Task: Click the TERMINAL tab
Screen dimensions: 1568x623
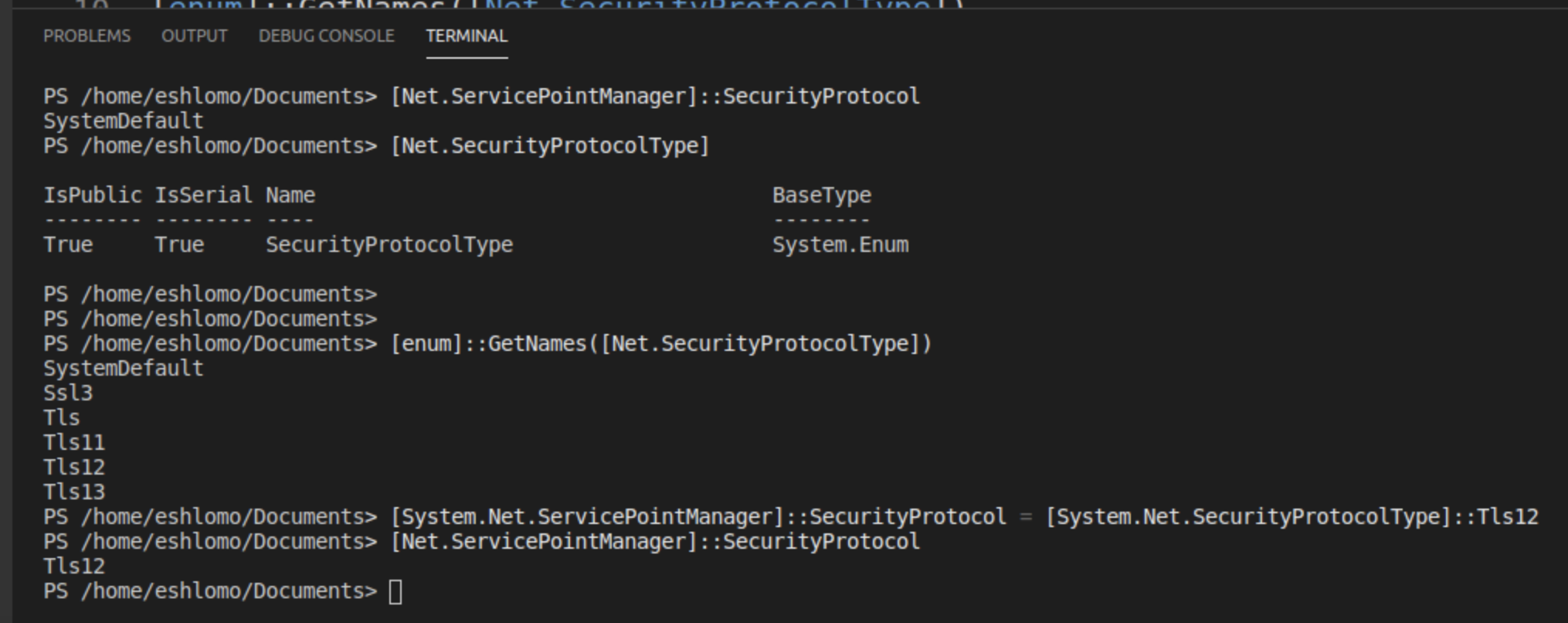Action: pos(467,36)
